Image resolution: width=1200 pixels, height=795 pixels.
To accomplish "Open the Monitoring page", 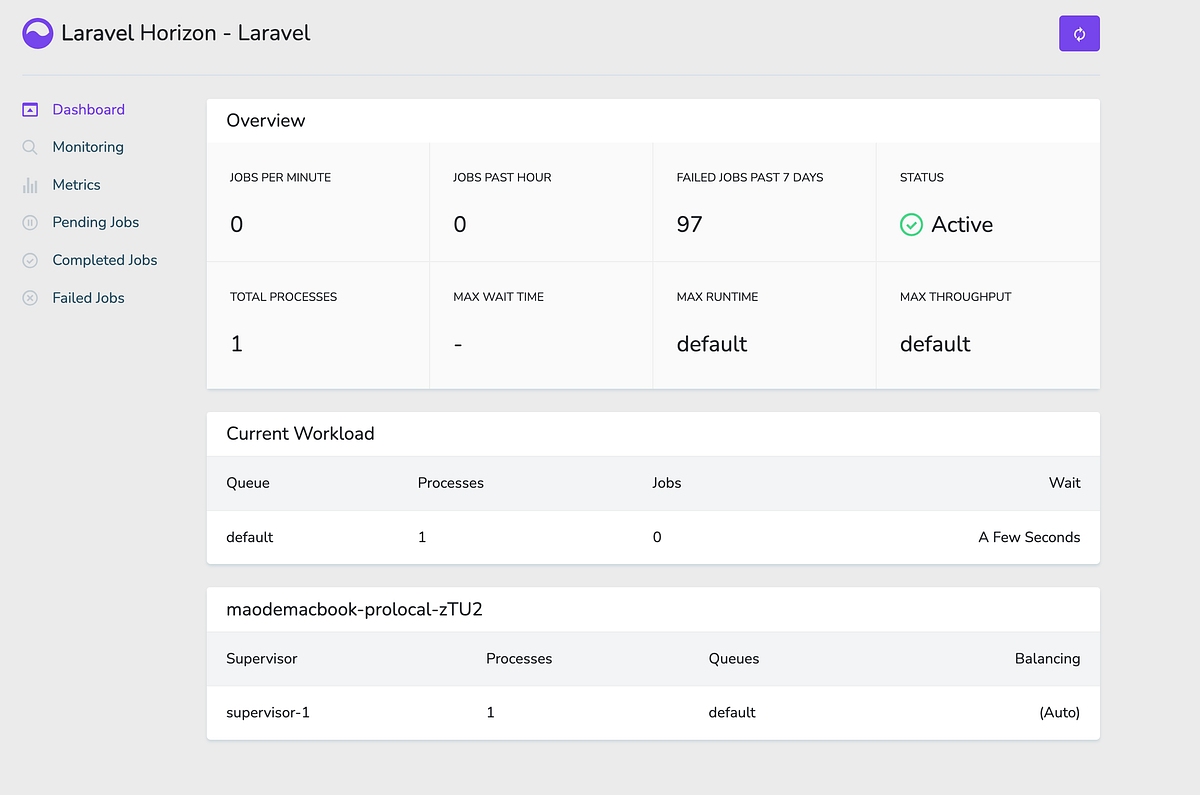I will [x=88, y=146].
